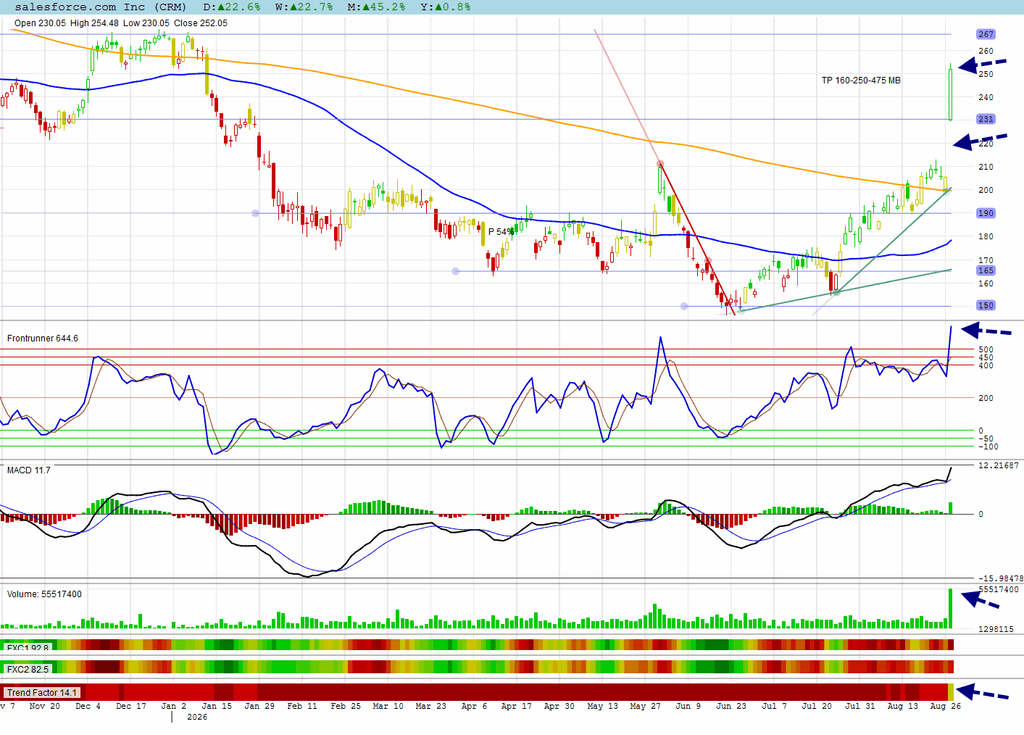Click the 260 price axis label
Viewport: 1024px width, 735px height.
click(x=985, y=51)
